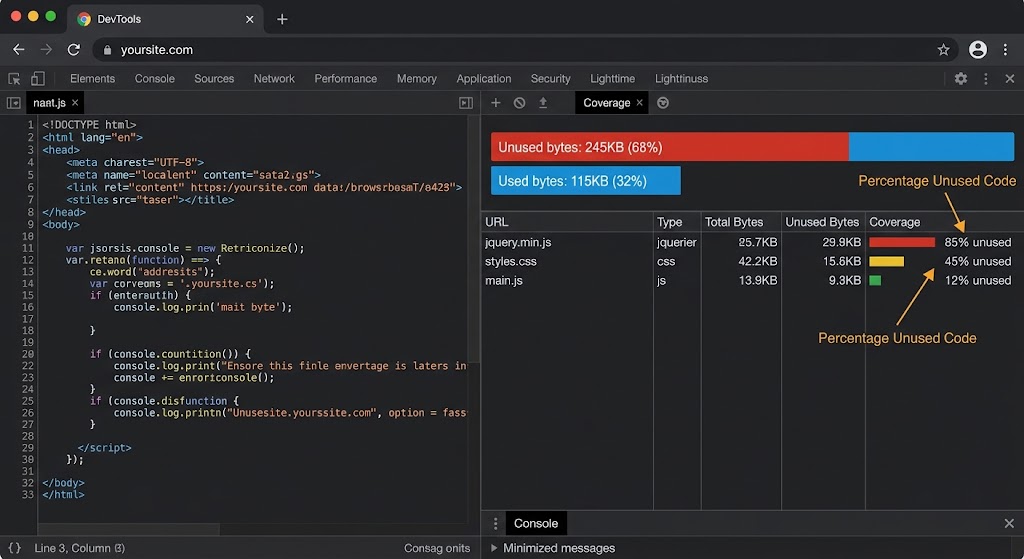Open the Network panel

pyautogui.click(x=274, y=78)
